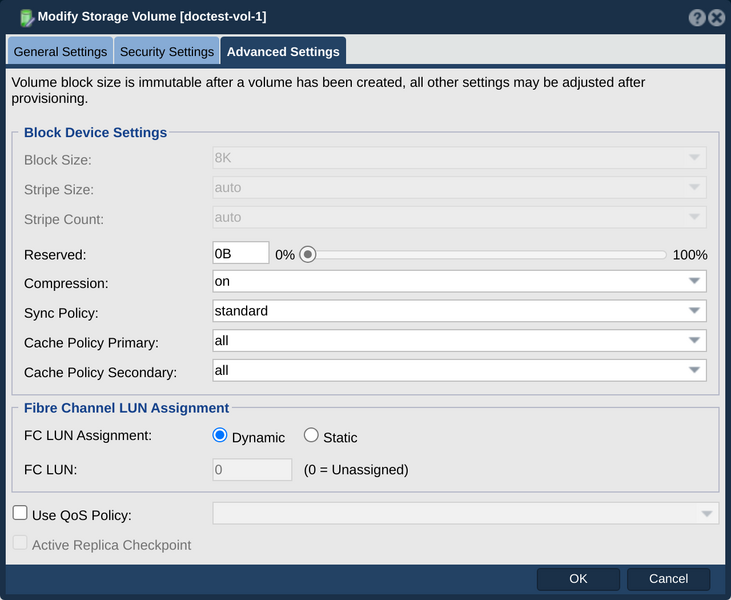Image resolution: width=731 pixels, height=600 pixels.
Task: Click the 100% label by the Reserved slider
Action: 690,255
